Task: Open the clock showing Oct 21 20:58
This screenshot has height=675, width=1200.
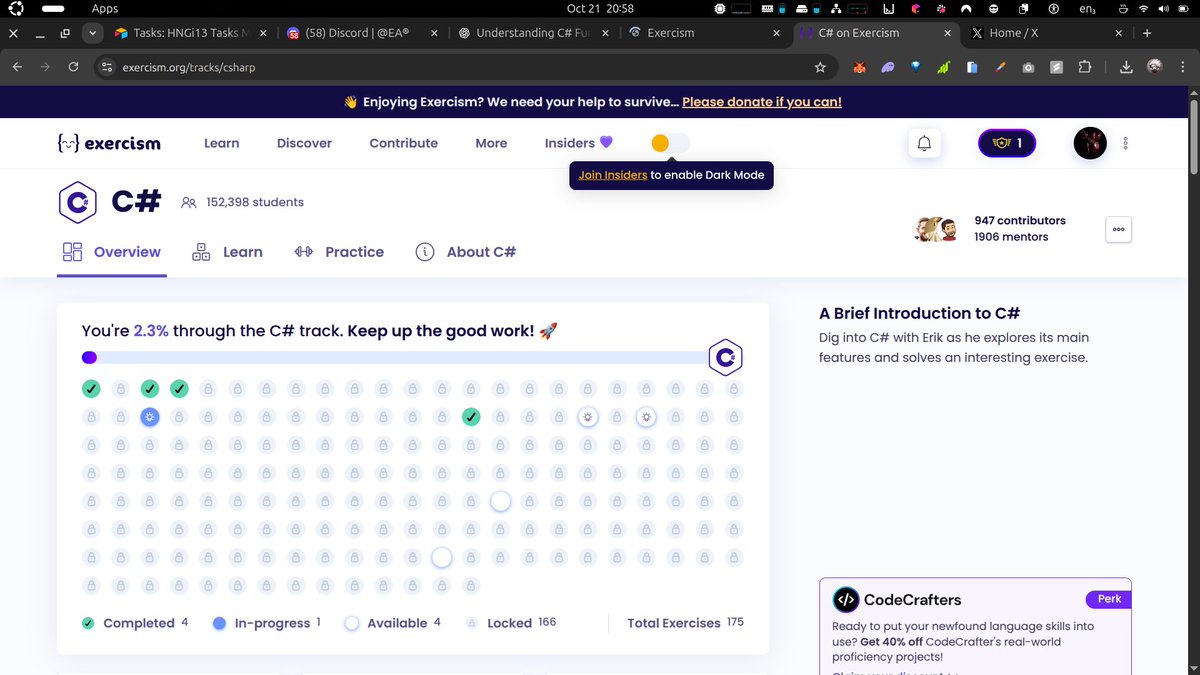Action: (599, 8)
